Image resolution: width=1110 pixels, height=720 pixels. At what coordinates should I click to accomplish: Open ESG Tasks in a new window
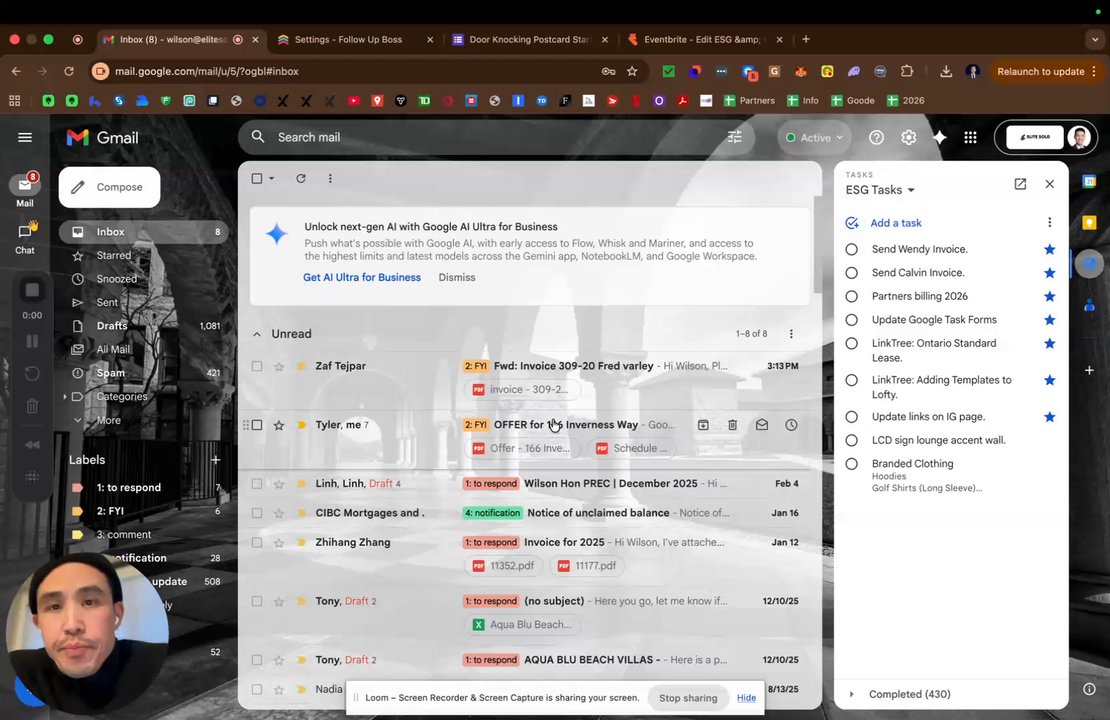tap(1020, 184)
